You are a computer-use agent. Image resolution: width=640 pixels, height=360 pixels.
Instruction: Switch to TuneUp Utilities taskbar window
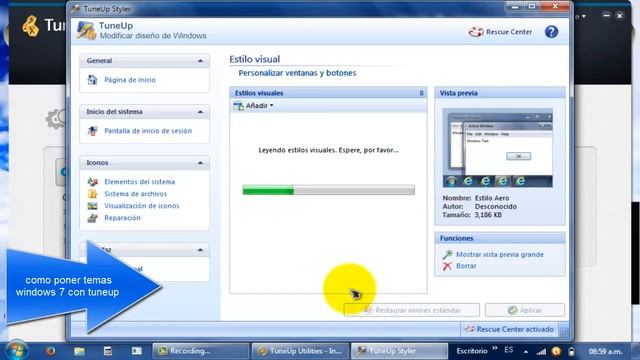(x=300, y=351)
